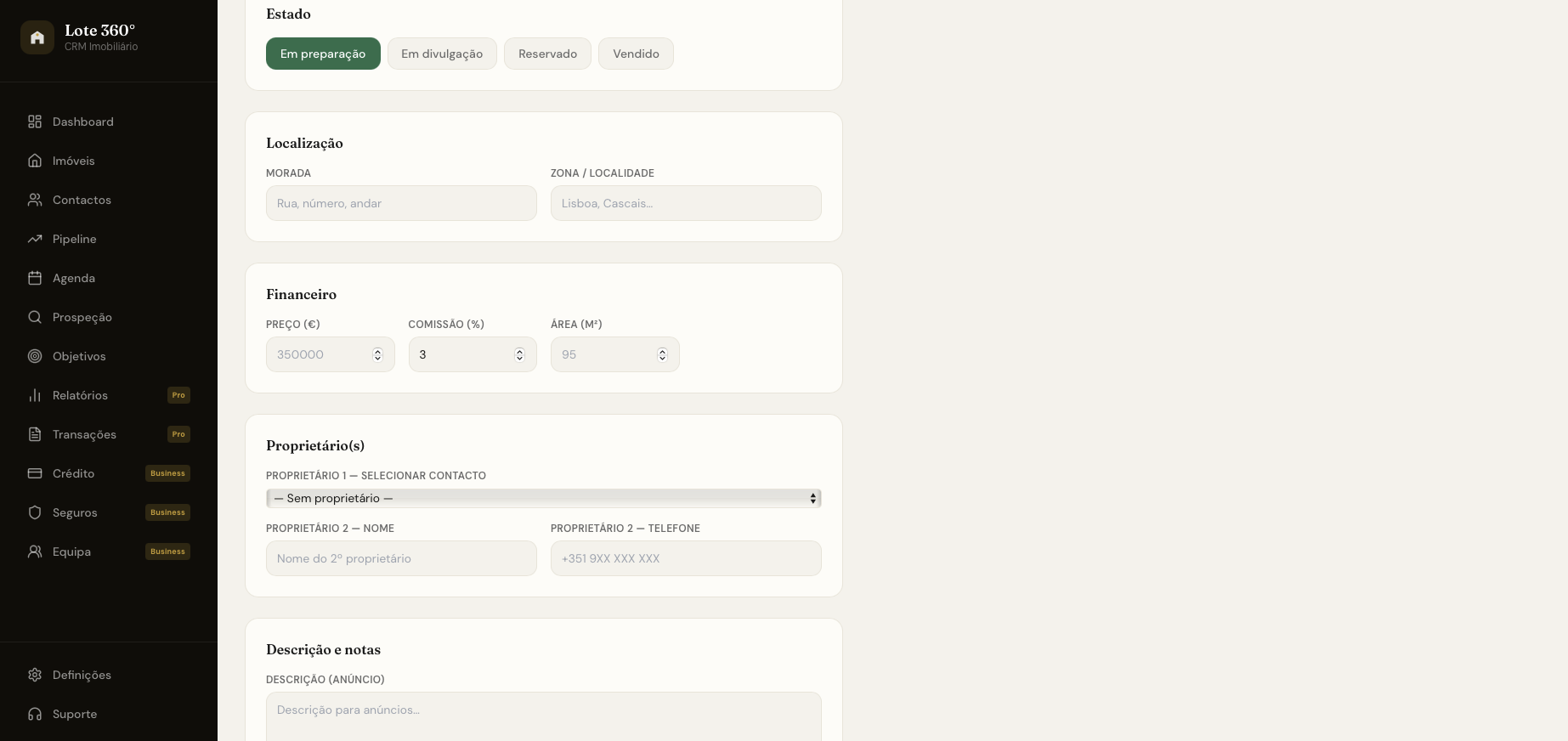Click the Crédito card icon
This screenshot has width=1568, height=741.
(35, 473)
